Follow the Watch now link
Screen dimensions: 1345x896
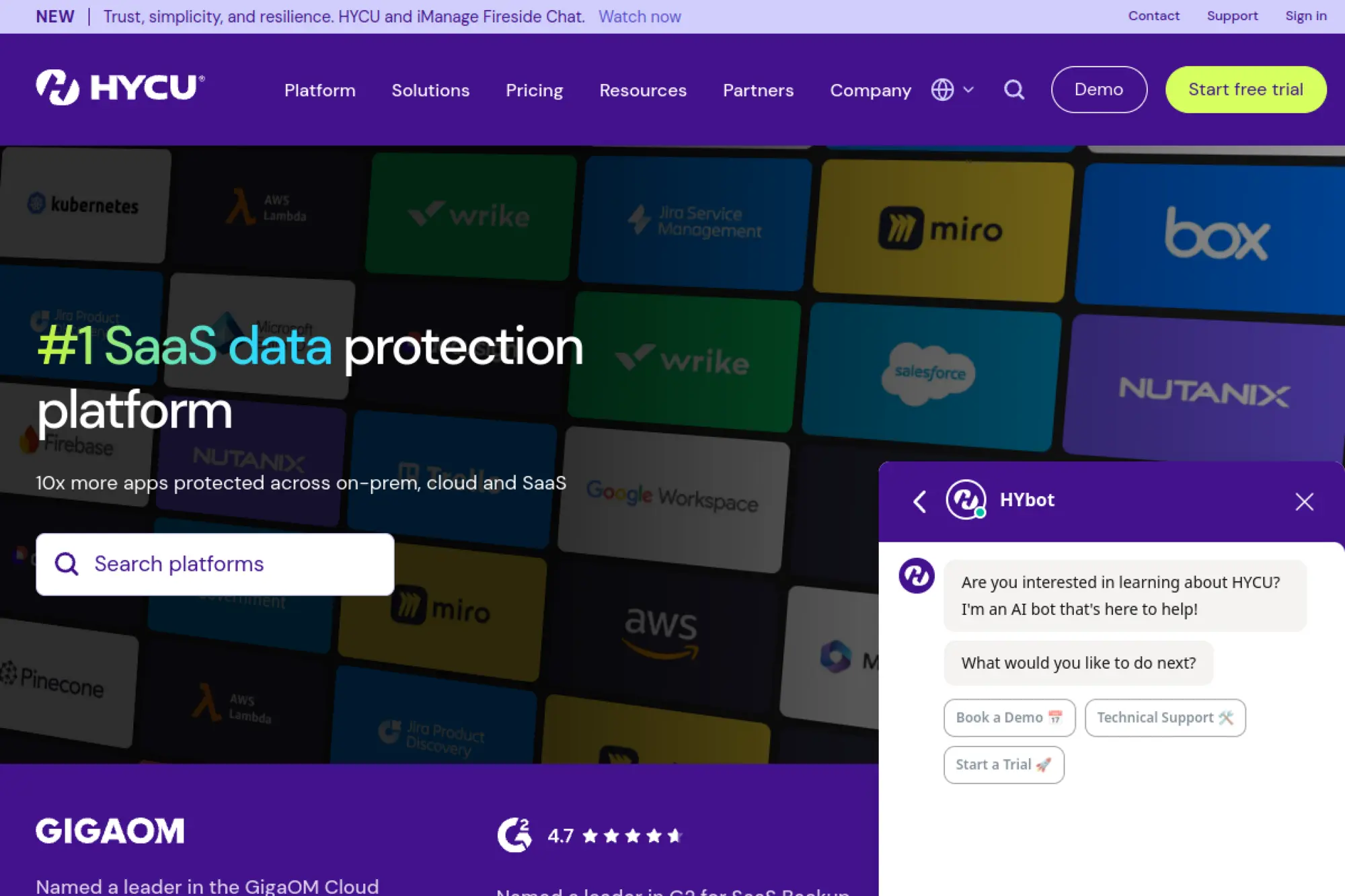(640, 17)
